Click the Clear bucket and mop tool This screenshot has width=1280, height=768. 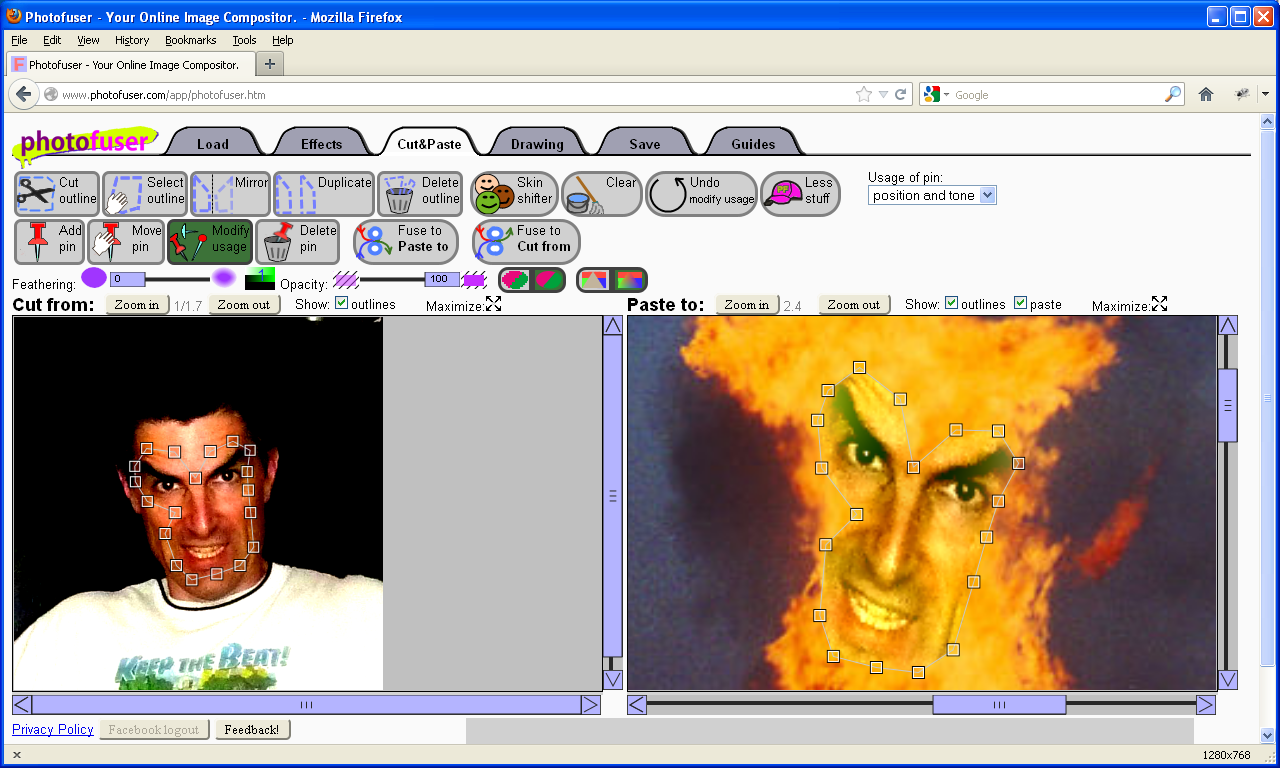[x=601, y=194]
